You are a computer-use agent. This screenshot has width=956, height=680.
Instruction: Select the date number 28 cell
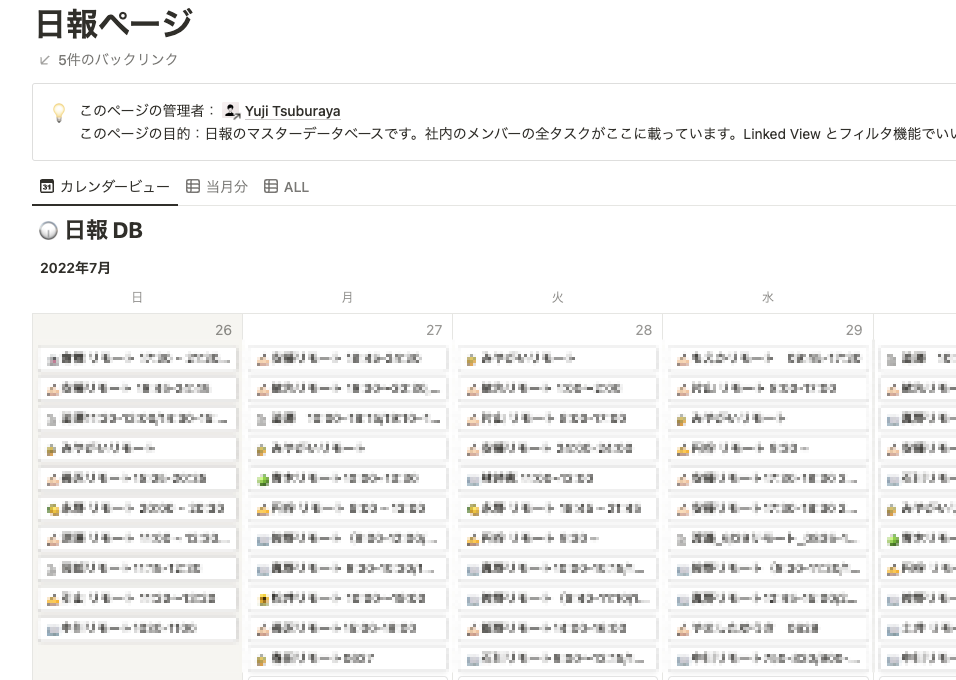644,330
